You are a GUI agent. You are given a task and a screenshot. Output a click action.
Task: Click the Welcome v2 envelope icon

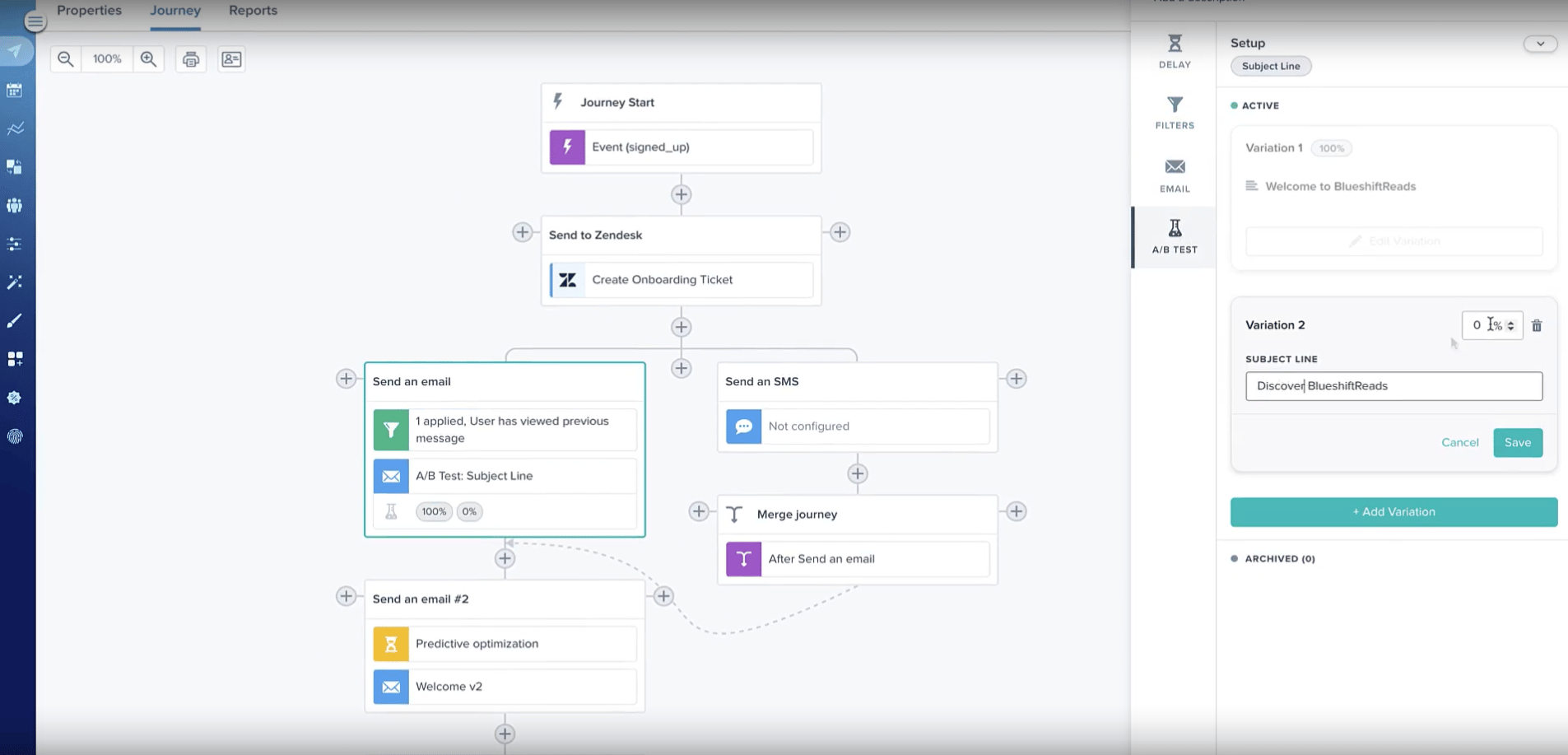(x=391, y=687)
